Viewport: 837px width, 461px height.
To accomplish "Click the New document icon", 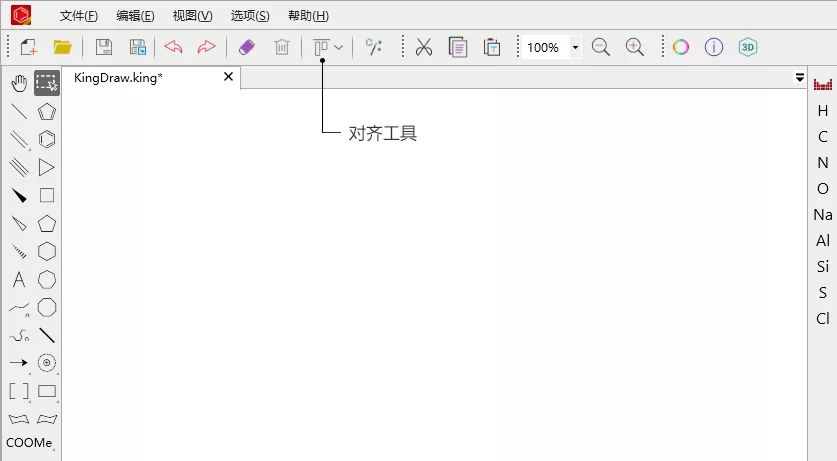I will (28, 47).
